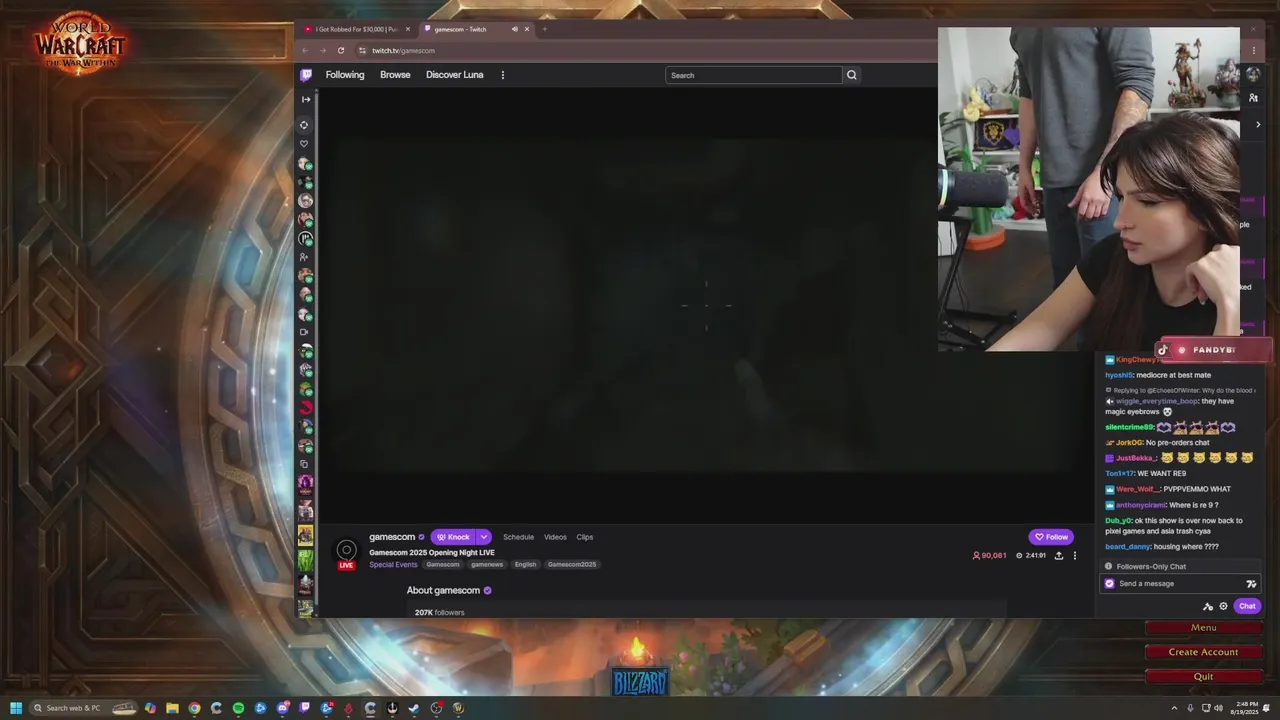The image size is (1280, 720).
Task: Open the Twitch app from the taskbar
Action: 305,708
